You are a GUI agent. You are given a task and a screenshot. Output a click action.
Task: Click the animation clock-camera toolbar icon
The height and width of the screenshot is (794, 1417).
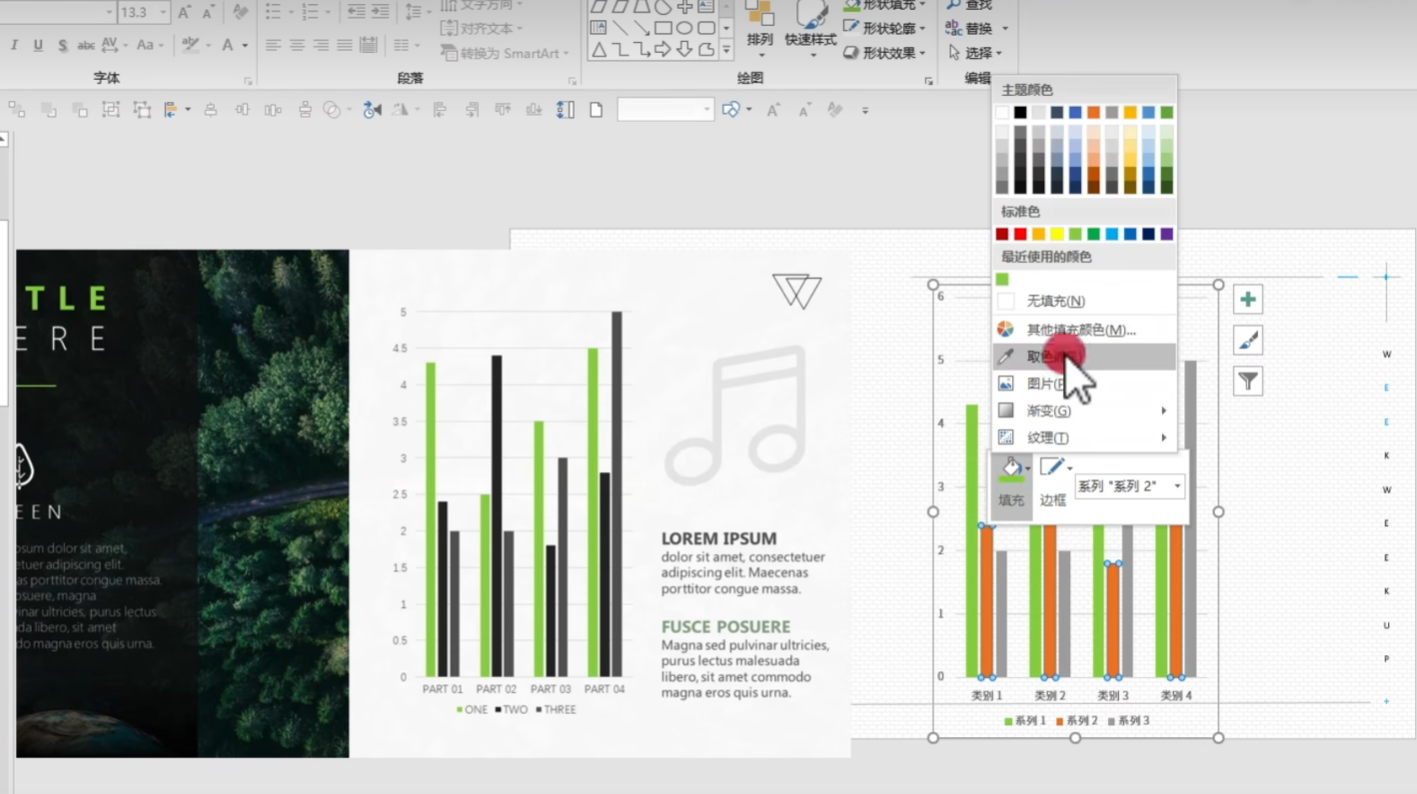tap(372, 110)
